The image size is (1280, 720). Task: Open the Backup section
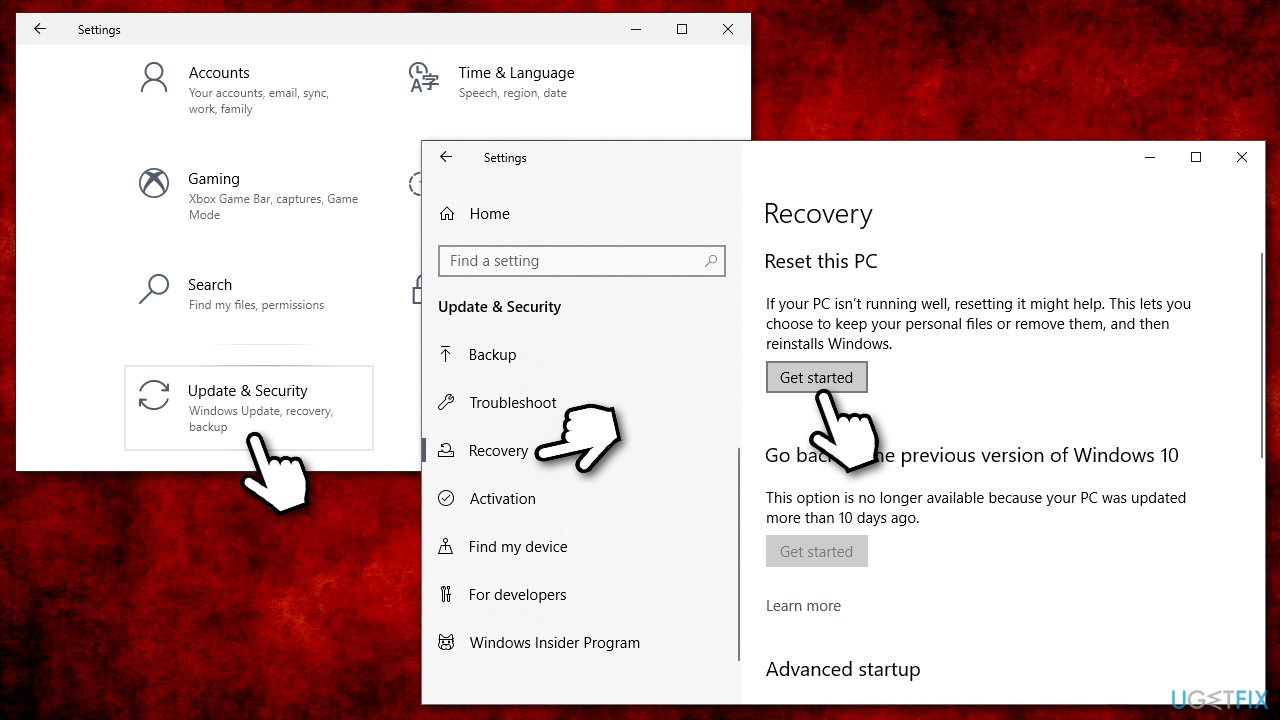tap(492, 354)
